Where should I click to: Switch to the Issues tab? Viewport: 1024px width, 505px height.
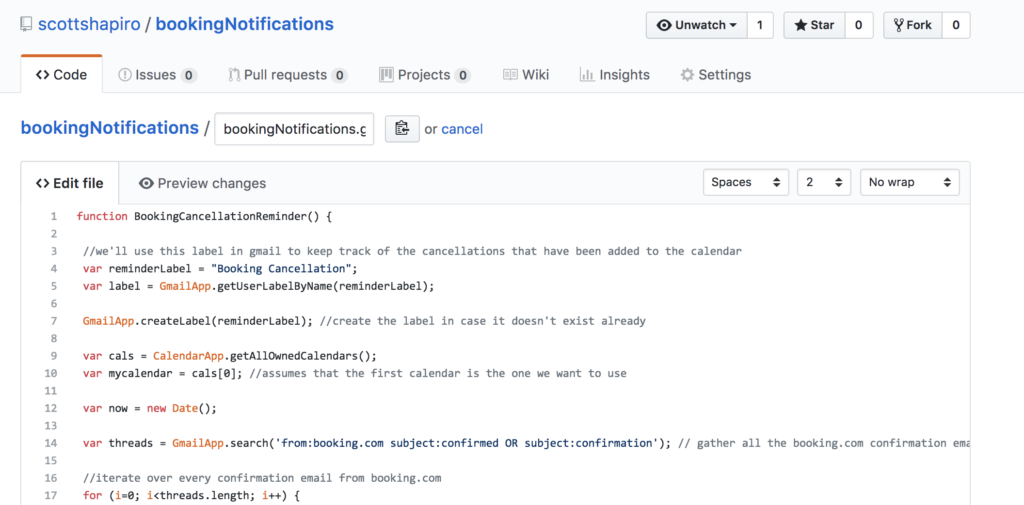[x=157, y=75]
